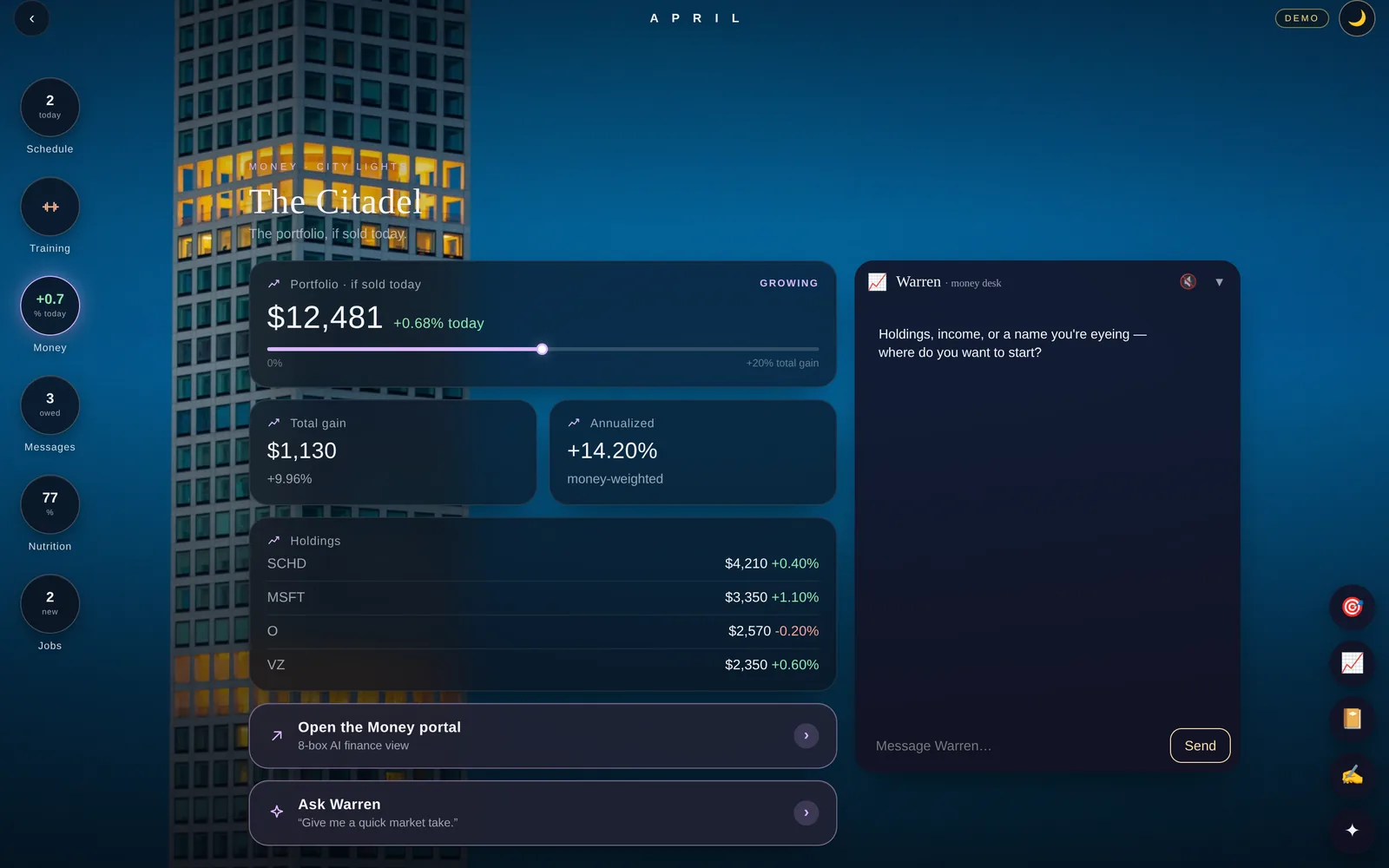Open the notebook floating icon
This screenshot has width=1389, height=868.
pyautogui.click(x=1352, y=719)
